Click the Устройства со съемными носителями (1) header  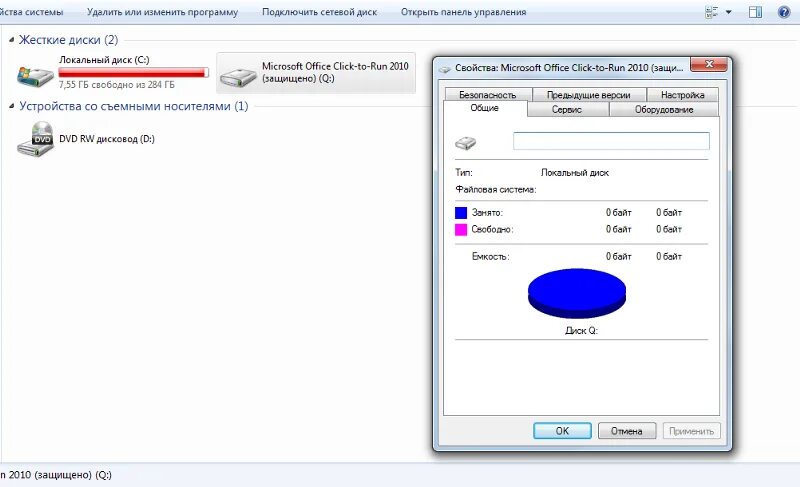pyautogui.click(x=134, y=106)
